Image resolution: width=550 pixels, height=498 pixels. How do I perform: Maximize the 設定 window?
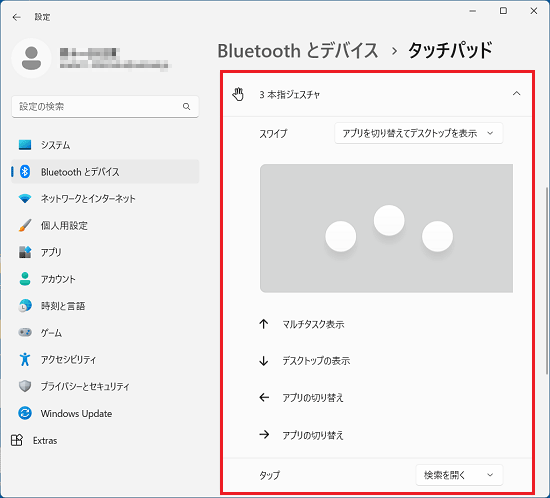(503, 11)
